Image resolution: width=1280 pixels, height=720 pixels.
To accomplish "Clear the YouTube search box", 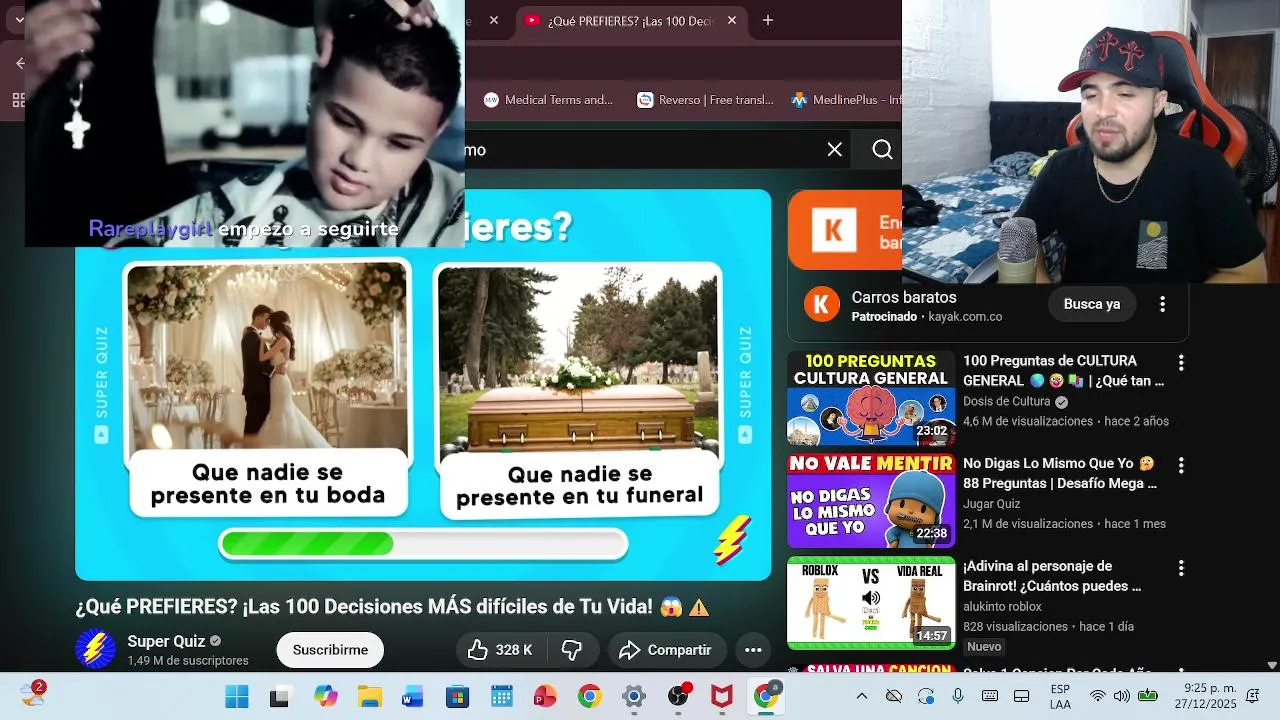I will click(835, 150).
